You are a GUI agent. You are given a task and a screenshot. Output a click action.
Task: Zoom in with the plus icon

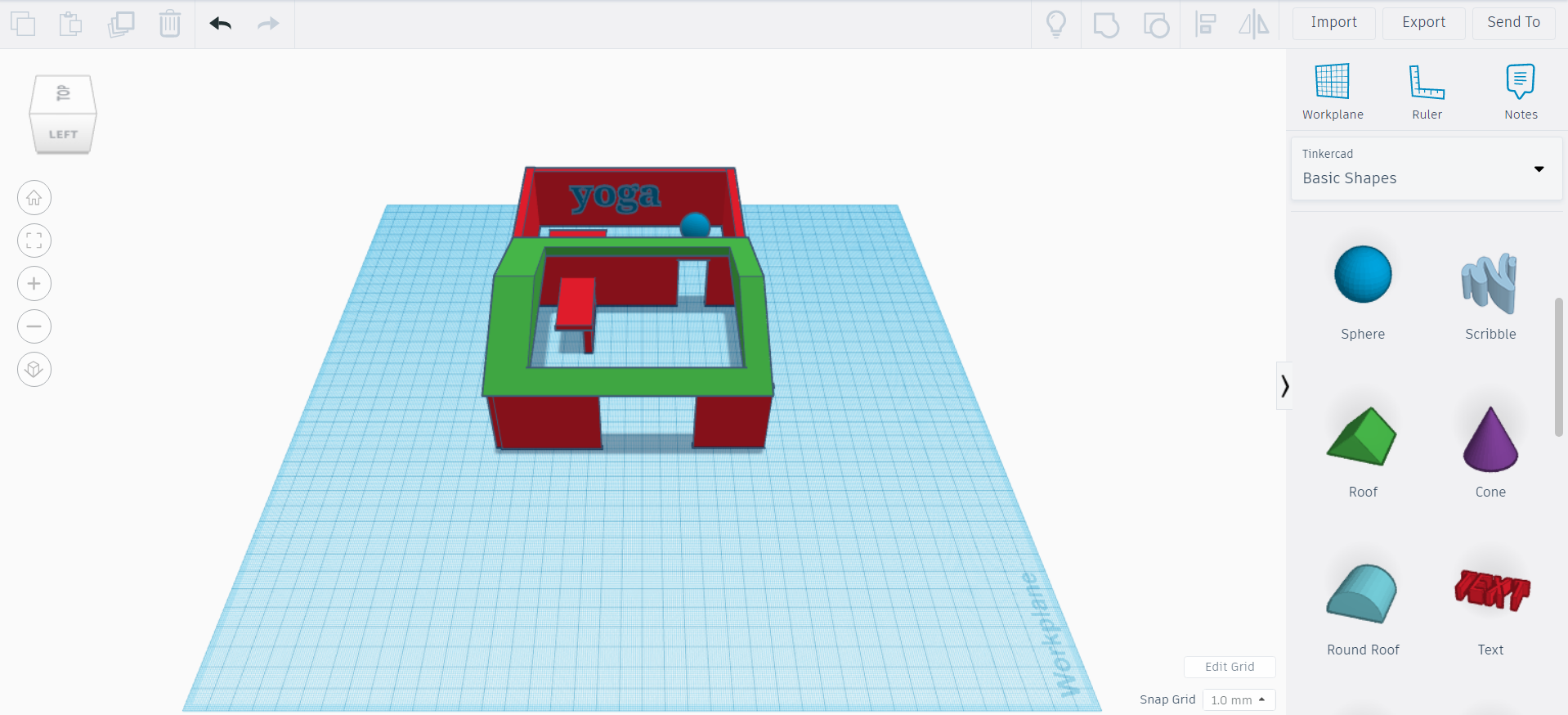[34, 284]
